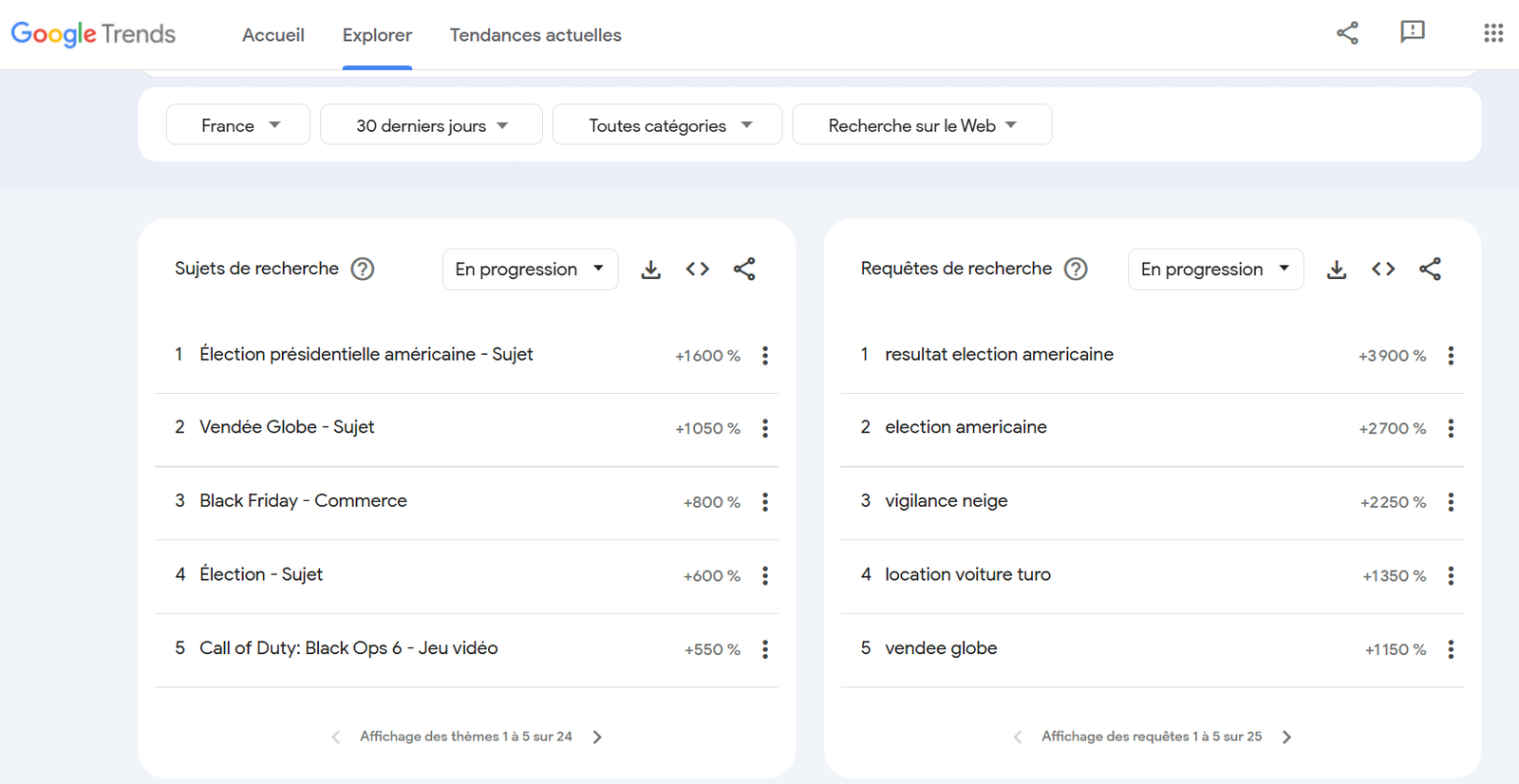Open more options for Élection - Sujet
The height and width of the screenshot is (784, 1519).
765,575
